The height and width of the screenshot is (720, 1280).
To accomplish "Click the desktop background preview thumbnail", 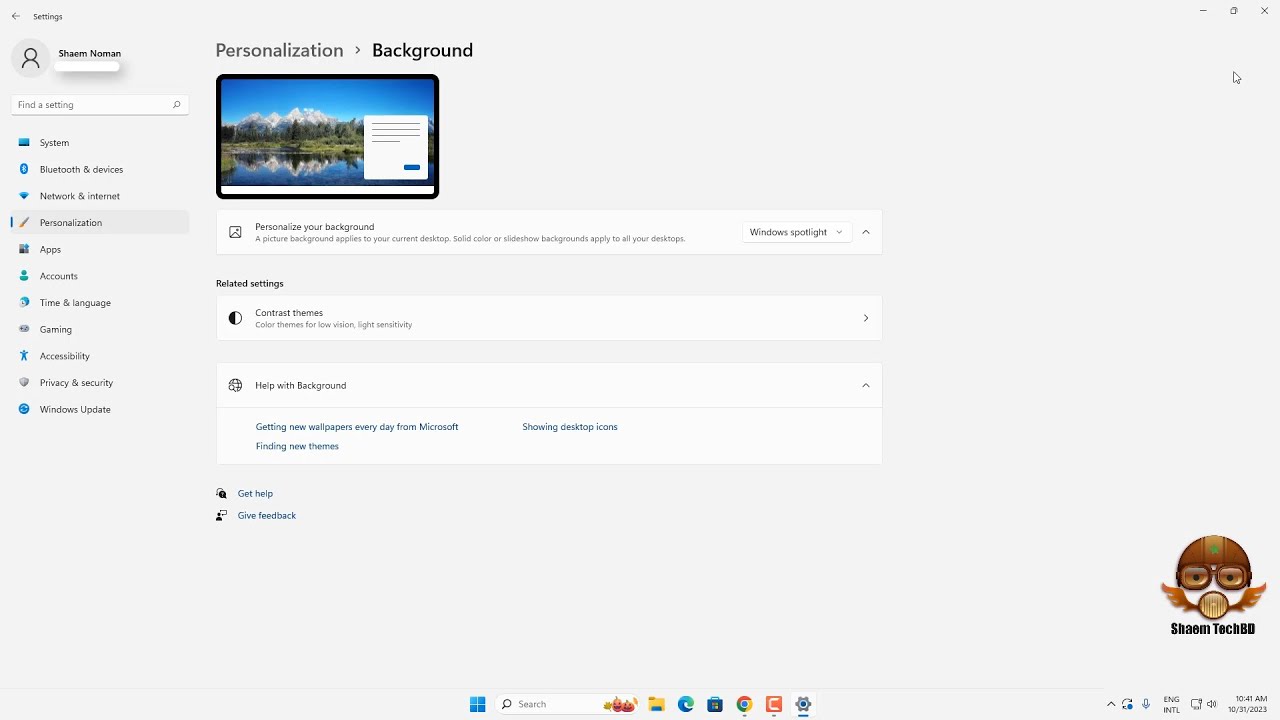I will point(327,136).
